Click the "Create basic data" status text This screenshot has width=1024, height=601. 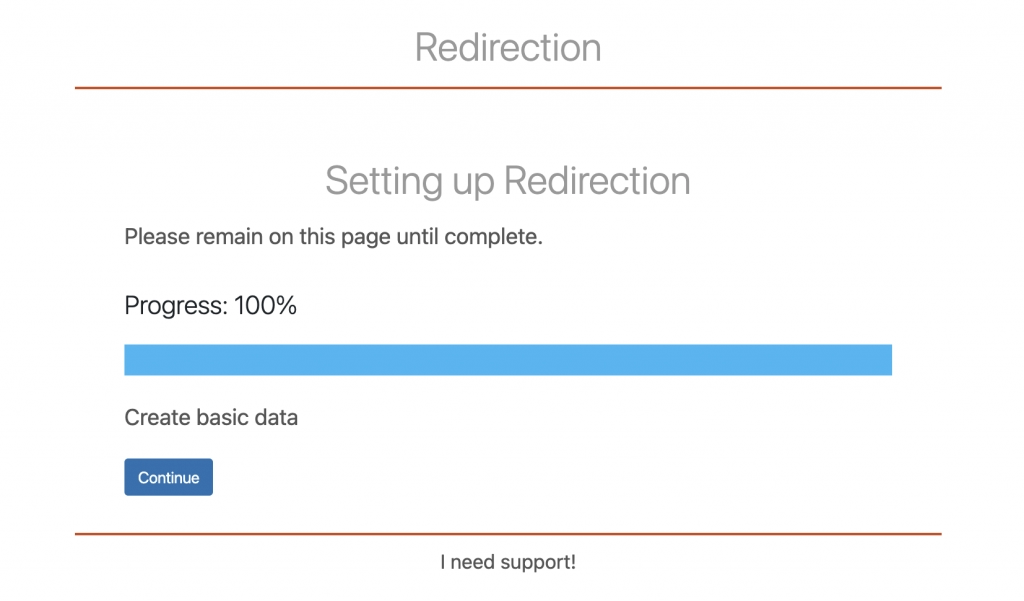click(211, 417)
